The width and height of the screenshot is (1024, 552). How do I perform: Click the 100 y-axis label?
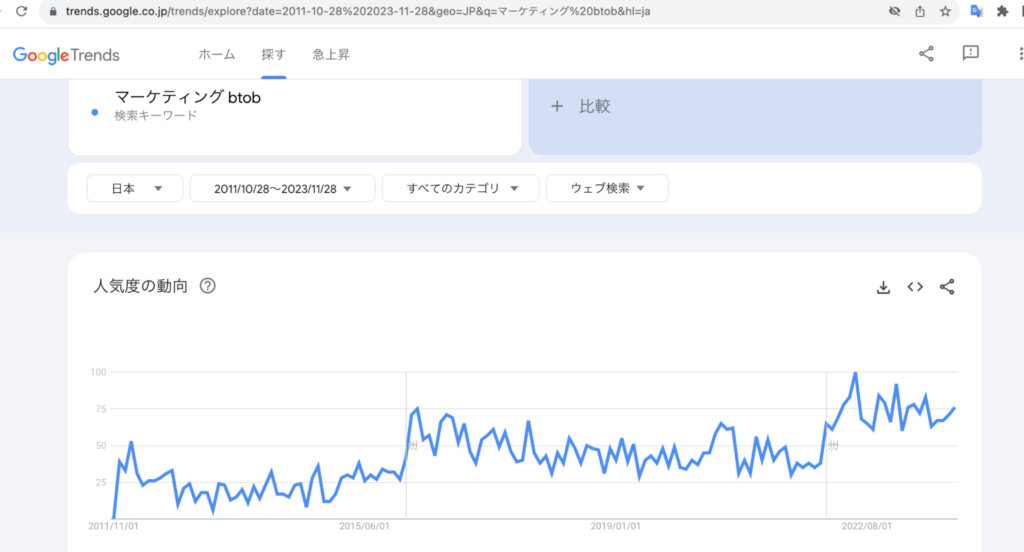click(98, 372)
